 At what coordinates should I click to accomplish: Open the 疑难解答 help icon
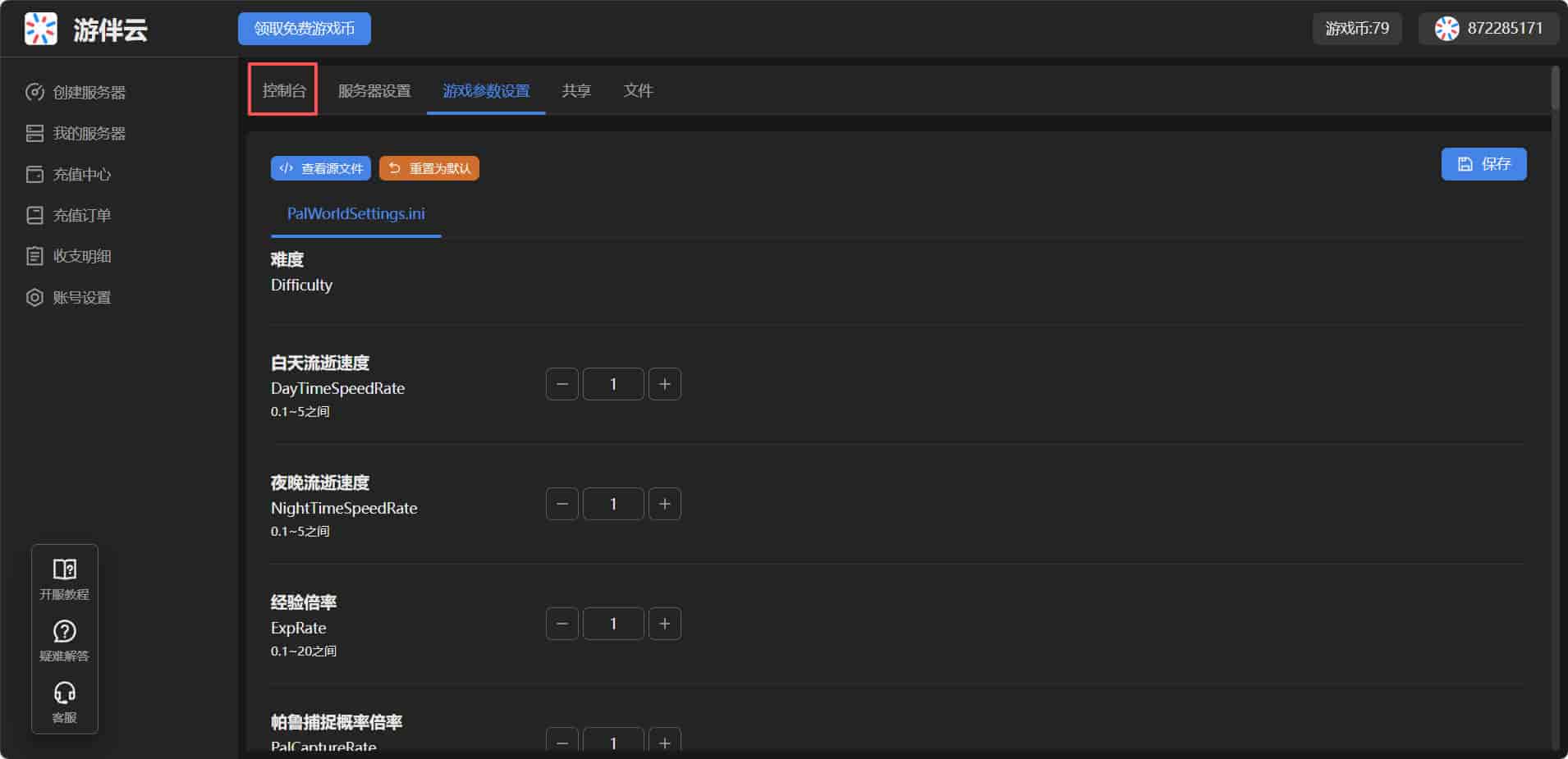pyautogui.click(x=64, y=640)
